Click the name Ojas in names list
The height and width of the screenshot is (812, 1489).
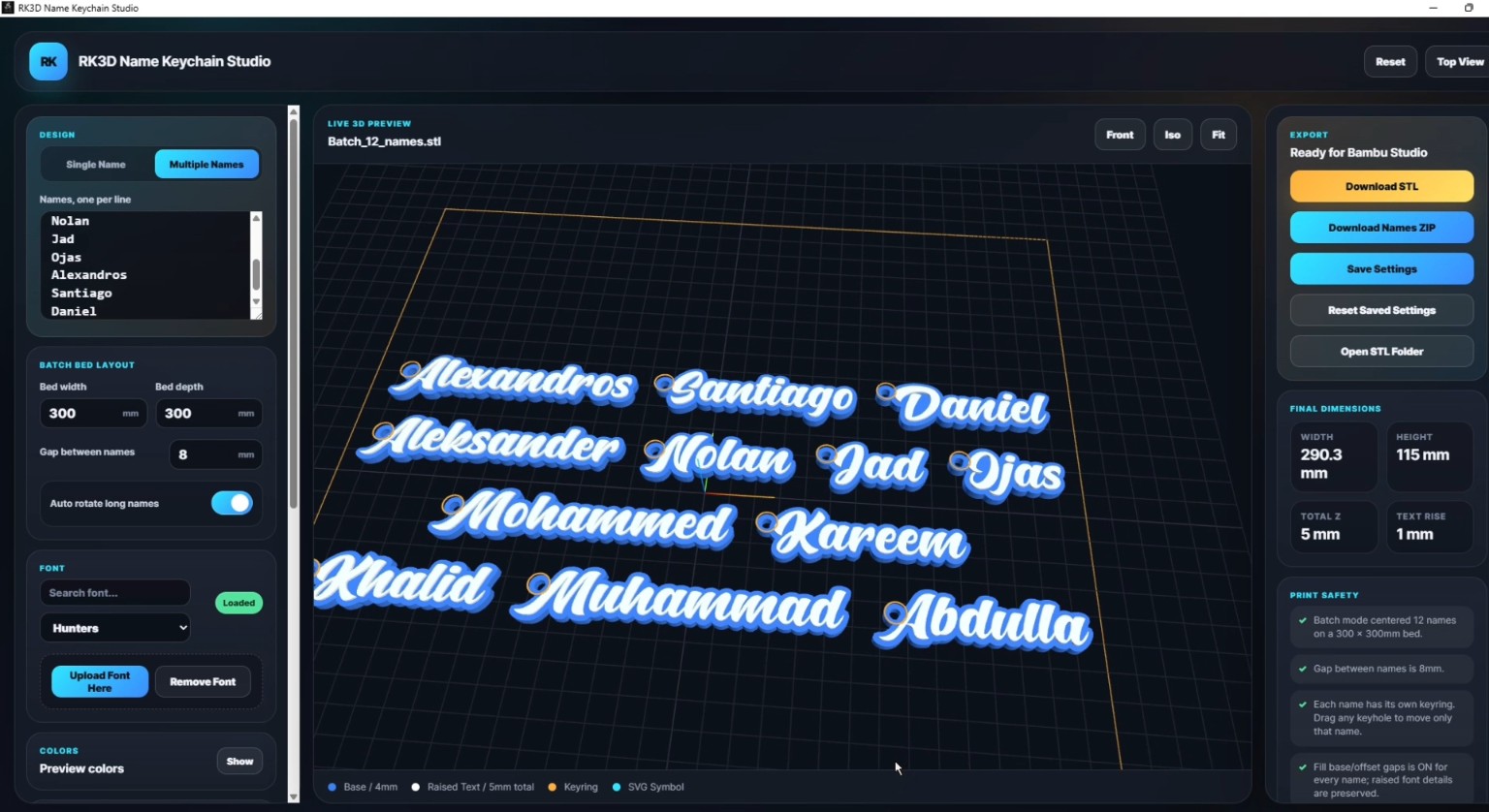click(x=66, y=257)
